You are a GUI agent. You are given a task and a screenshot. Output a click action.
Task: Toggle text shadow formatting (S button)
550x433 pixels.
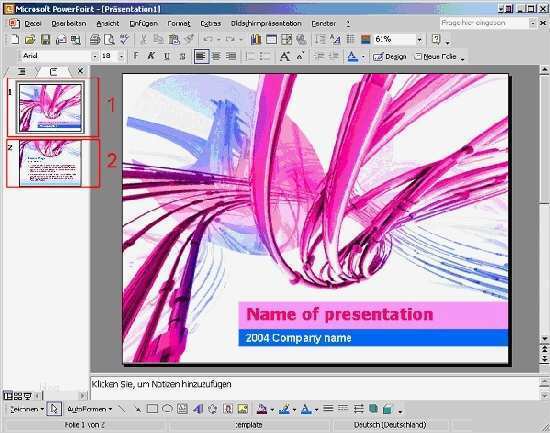coord(182,56)
